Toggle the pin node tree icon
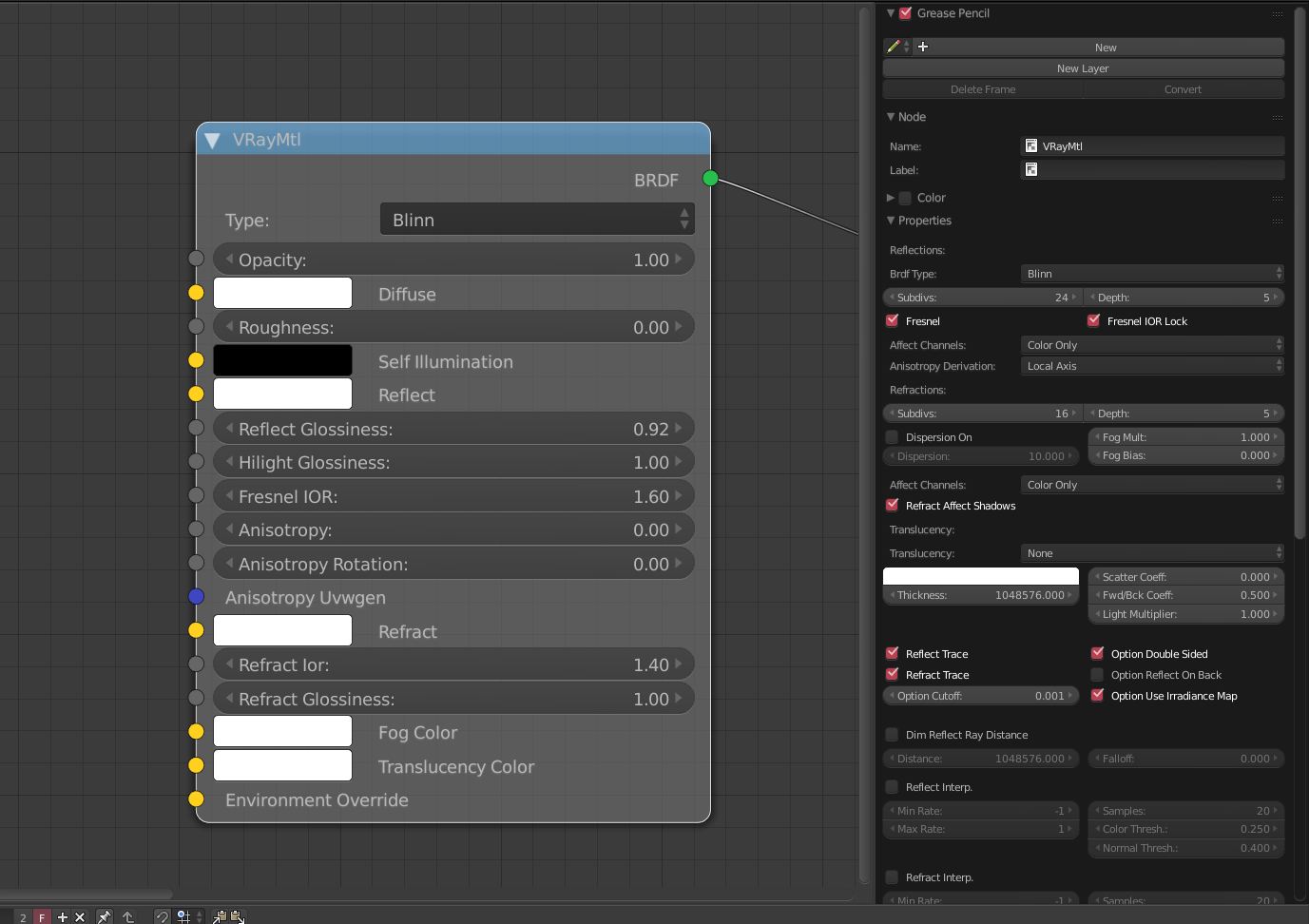Image resolution: width=1309 pixels, height=924 pixels. pyautogui.click(x=104, y=916)
